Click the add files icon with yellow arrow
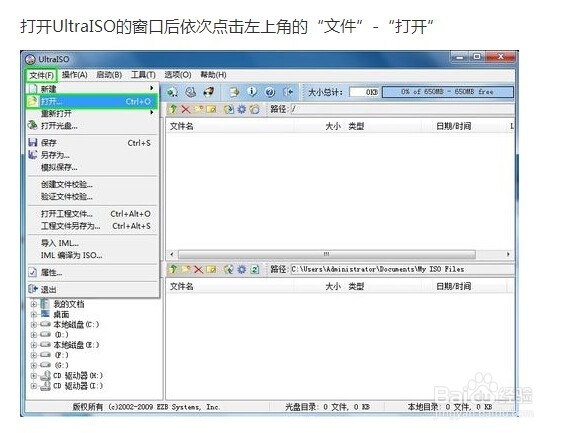Viewport: 566px width, 433px height. [x=234, y=92]
